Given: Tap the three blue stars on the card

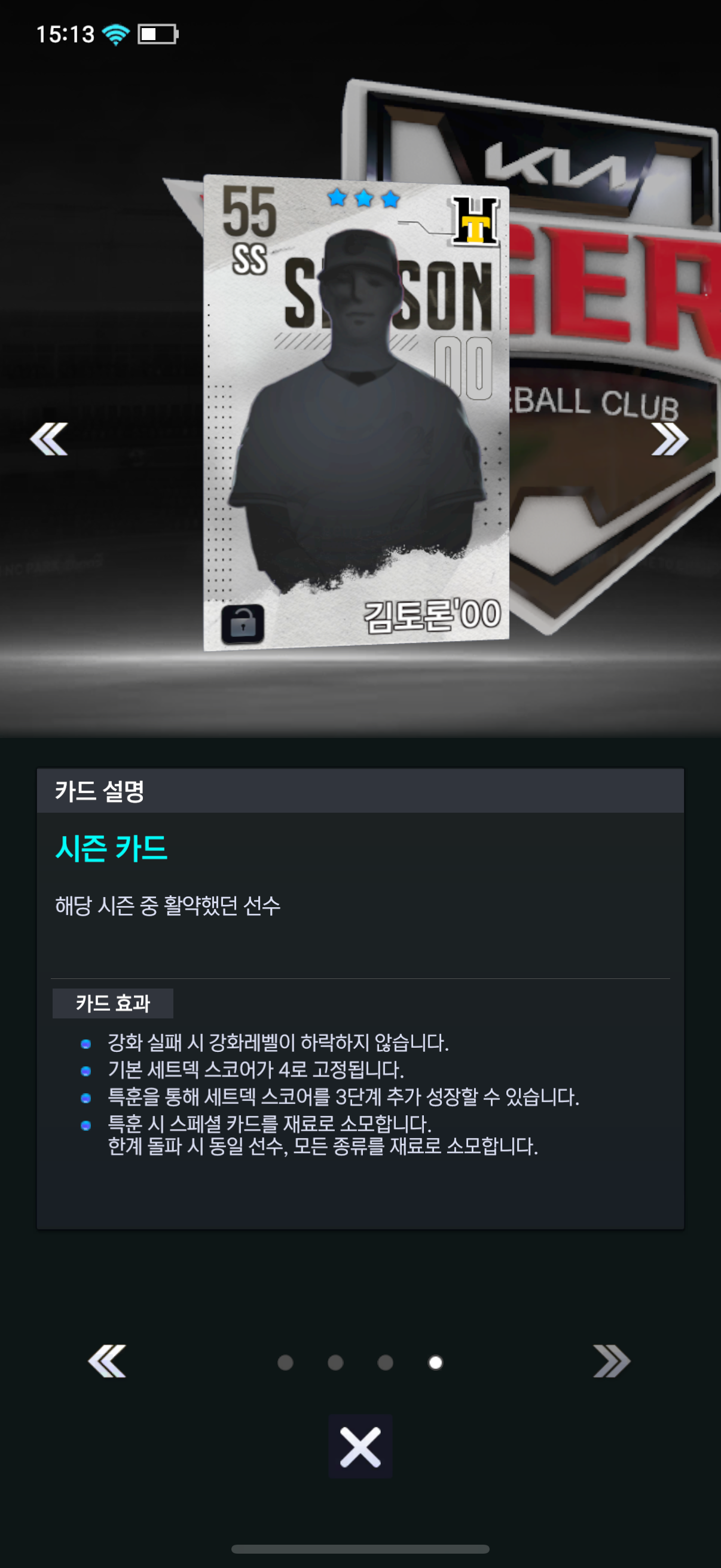Looking at the screenshot, I should click(363, 198).
